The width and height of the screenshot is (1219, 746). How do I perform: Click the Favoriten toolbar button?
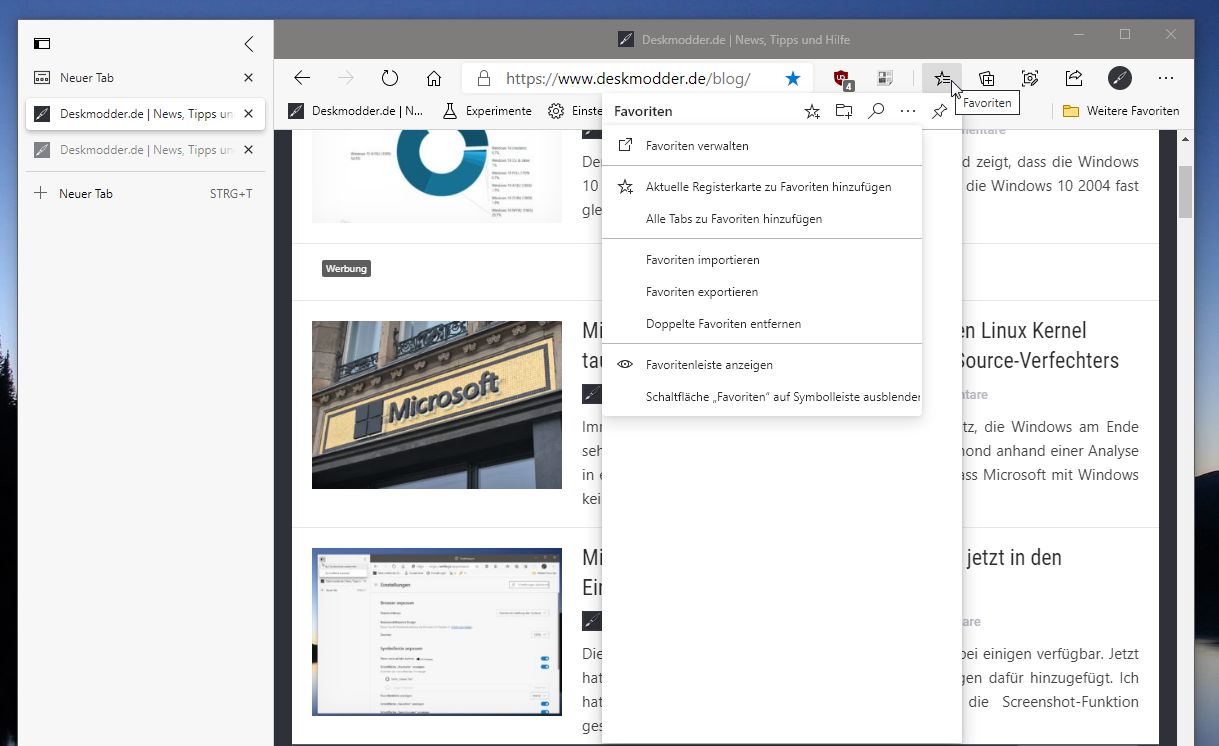(x=942, y=78)
